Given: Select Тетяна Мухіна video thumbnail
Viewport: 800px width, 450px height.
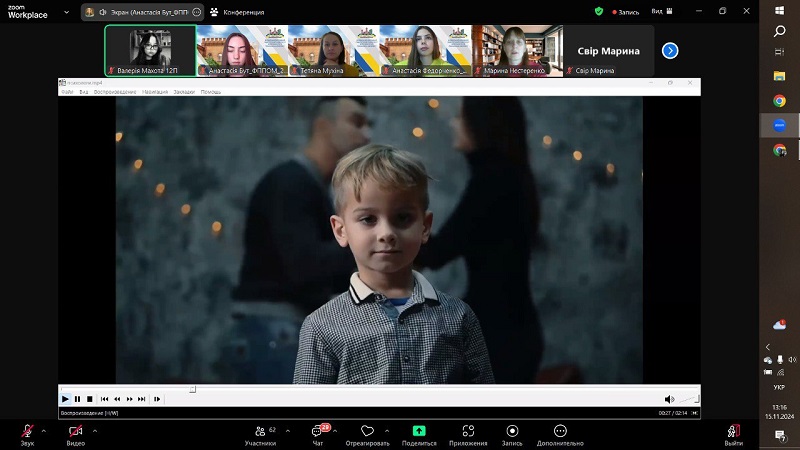Looking at the screenshot, I should click(x=334, y=51).
